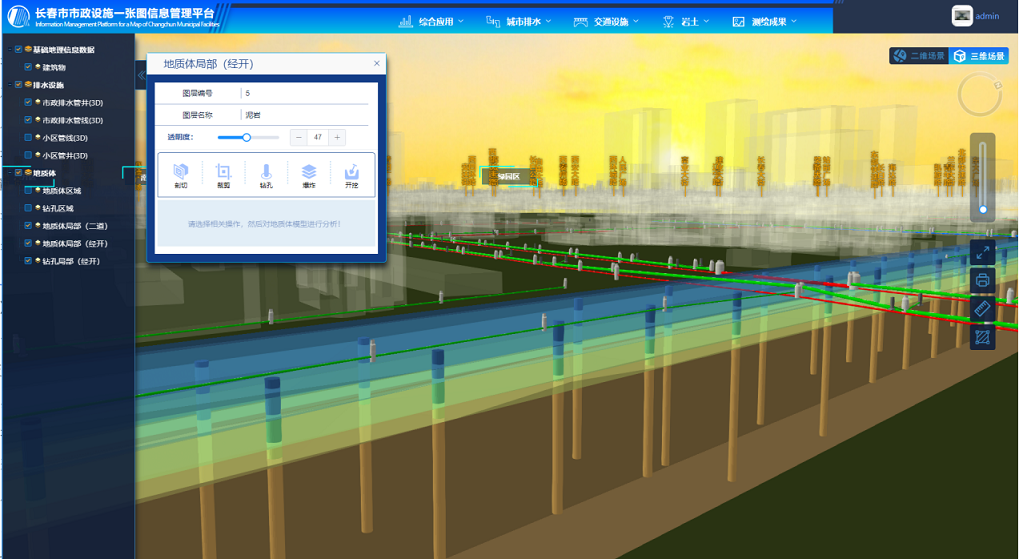Click the 透明度 slider handle
The height and width of the screenshot is (559, 1019).
[247, 137]
